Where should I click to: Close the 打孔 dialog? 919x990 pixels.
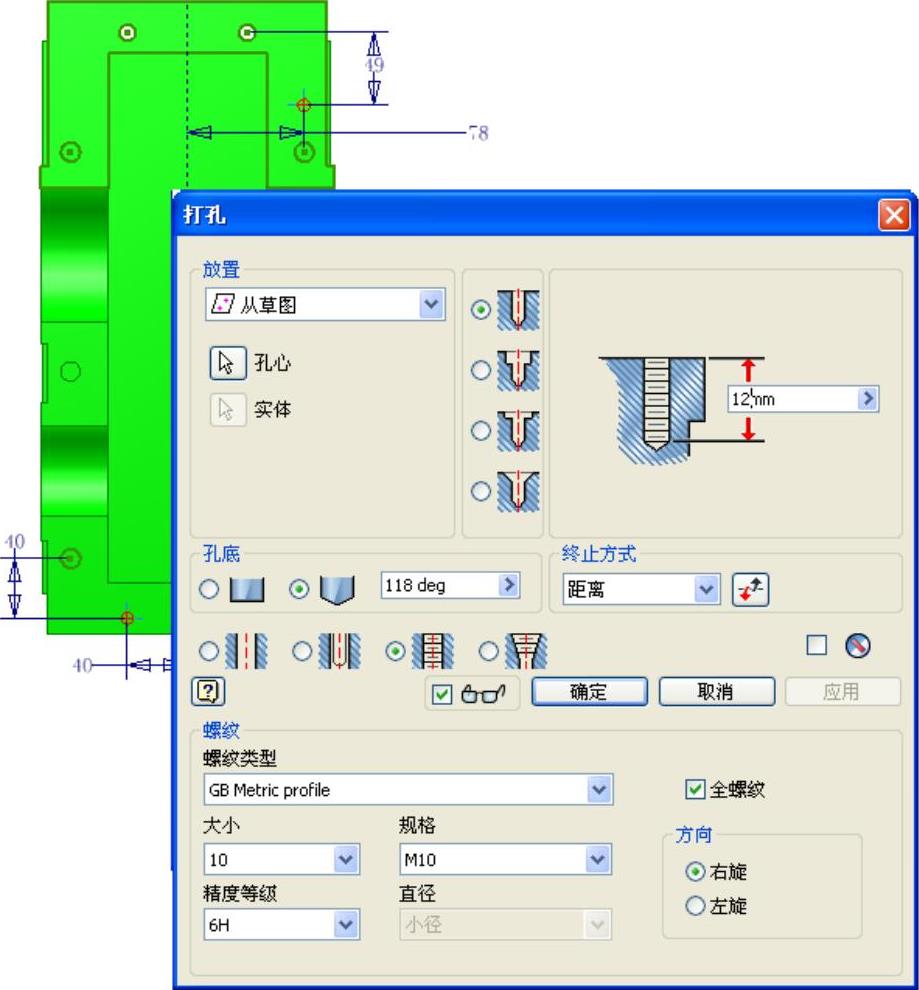click(x=894, y=215)
